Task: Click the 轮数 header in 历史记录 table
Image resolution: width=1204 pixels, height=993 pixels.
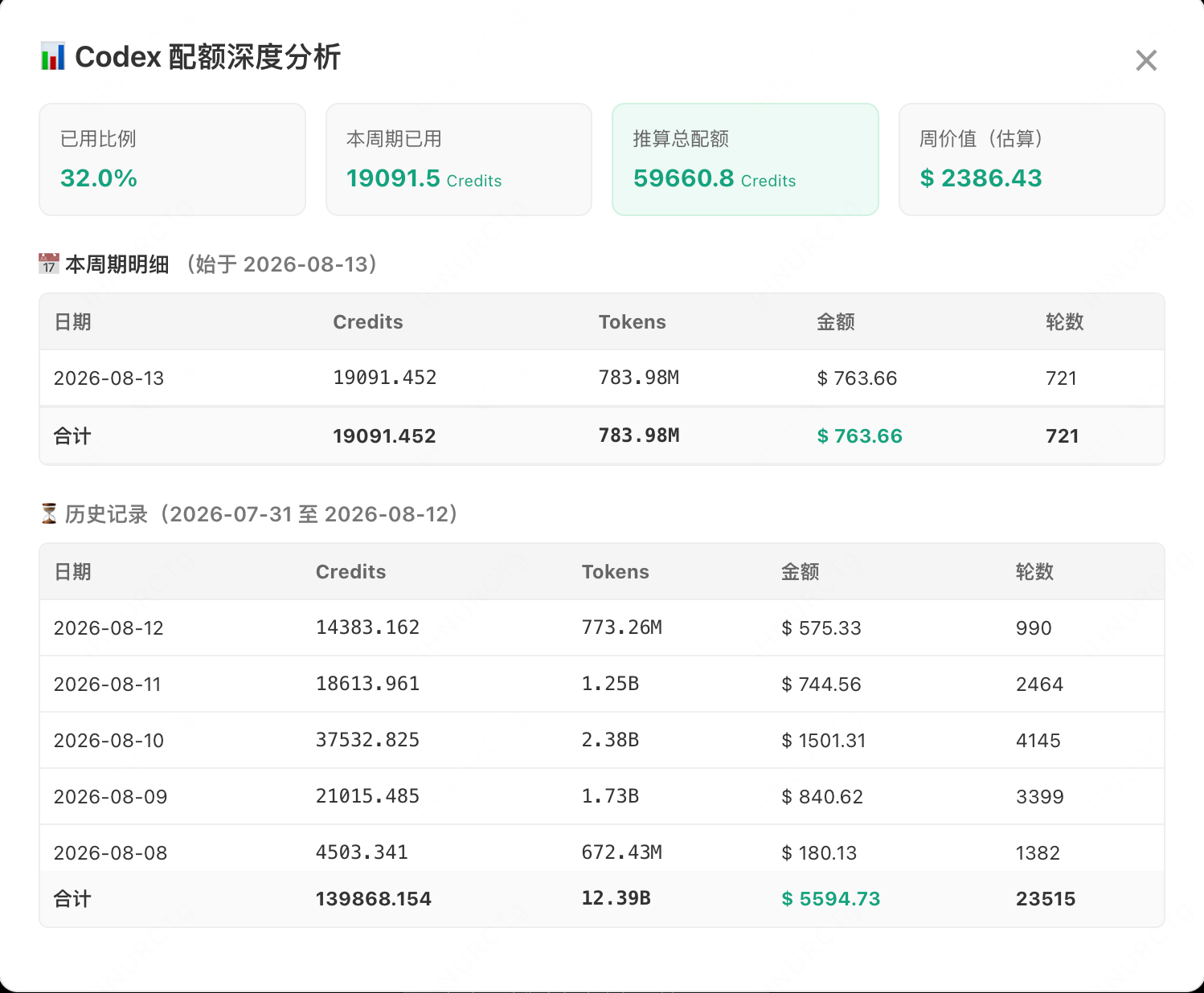Action: point(1034,572)
